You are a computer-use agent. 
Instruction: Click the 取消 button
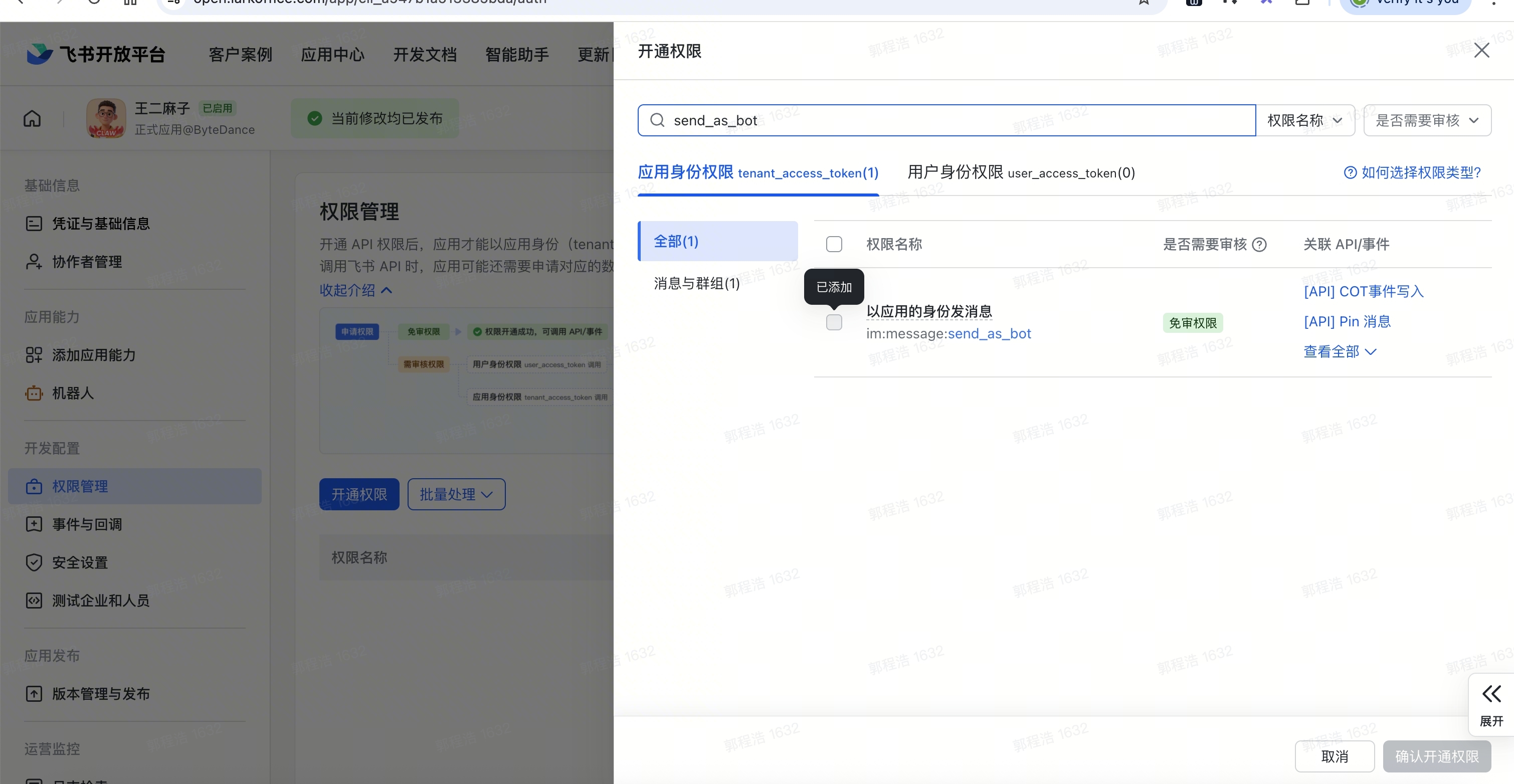[1334, 756]
